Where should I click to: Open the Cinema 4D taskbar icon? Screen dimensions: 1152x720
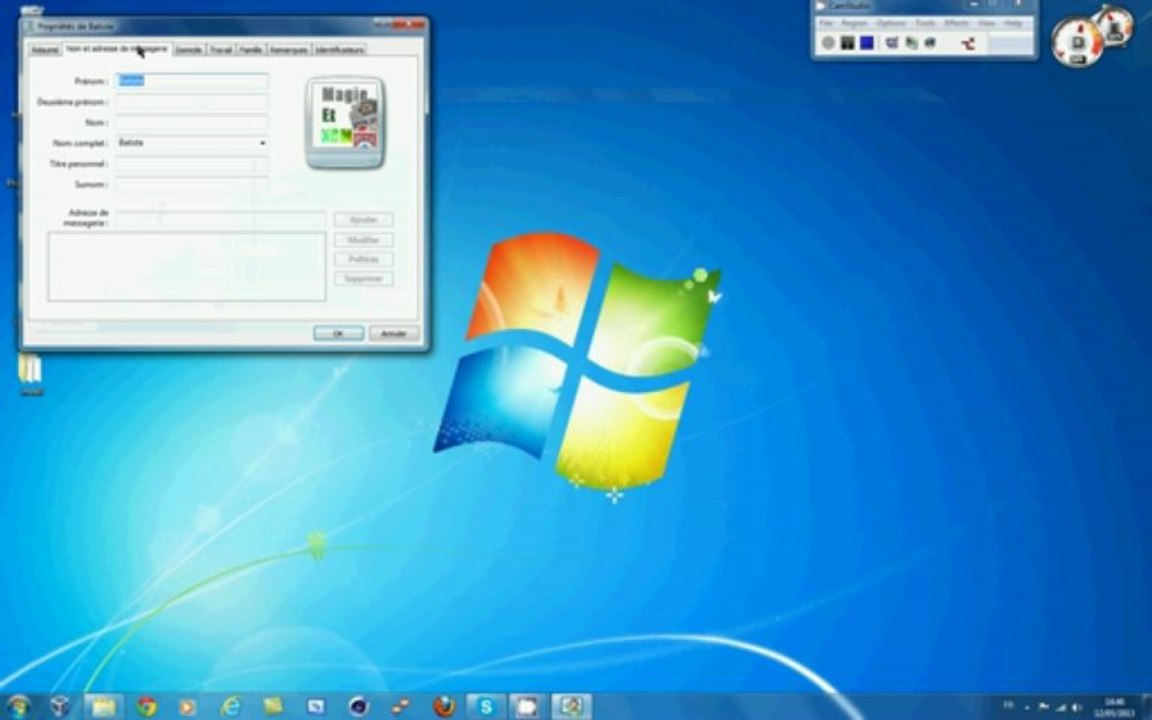pos(359,707)
